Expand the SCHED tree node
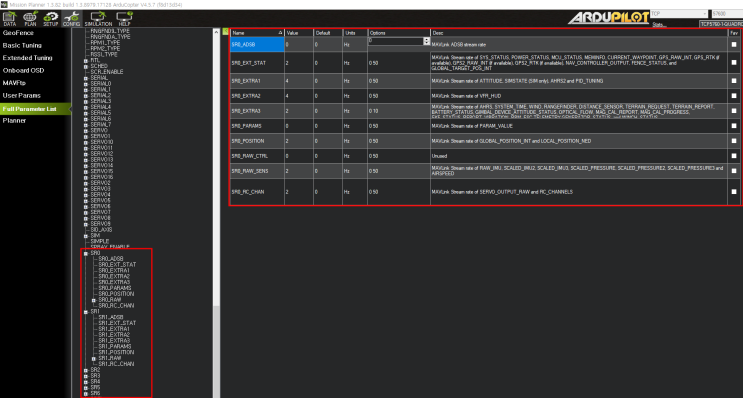743x398 pixels. point(86,66)
